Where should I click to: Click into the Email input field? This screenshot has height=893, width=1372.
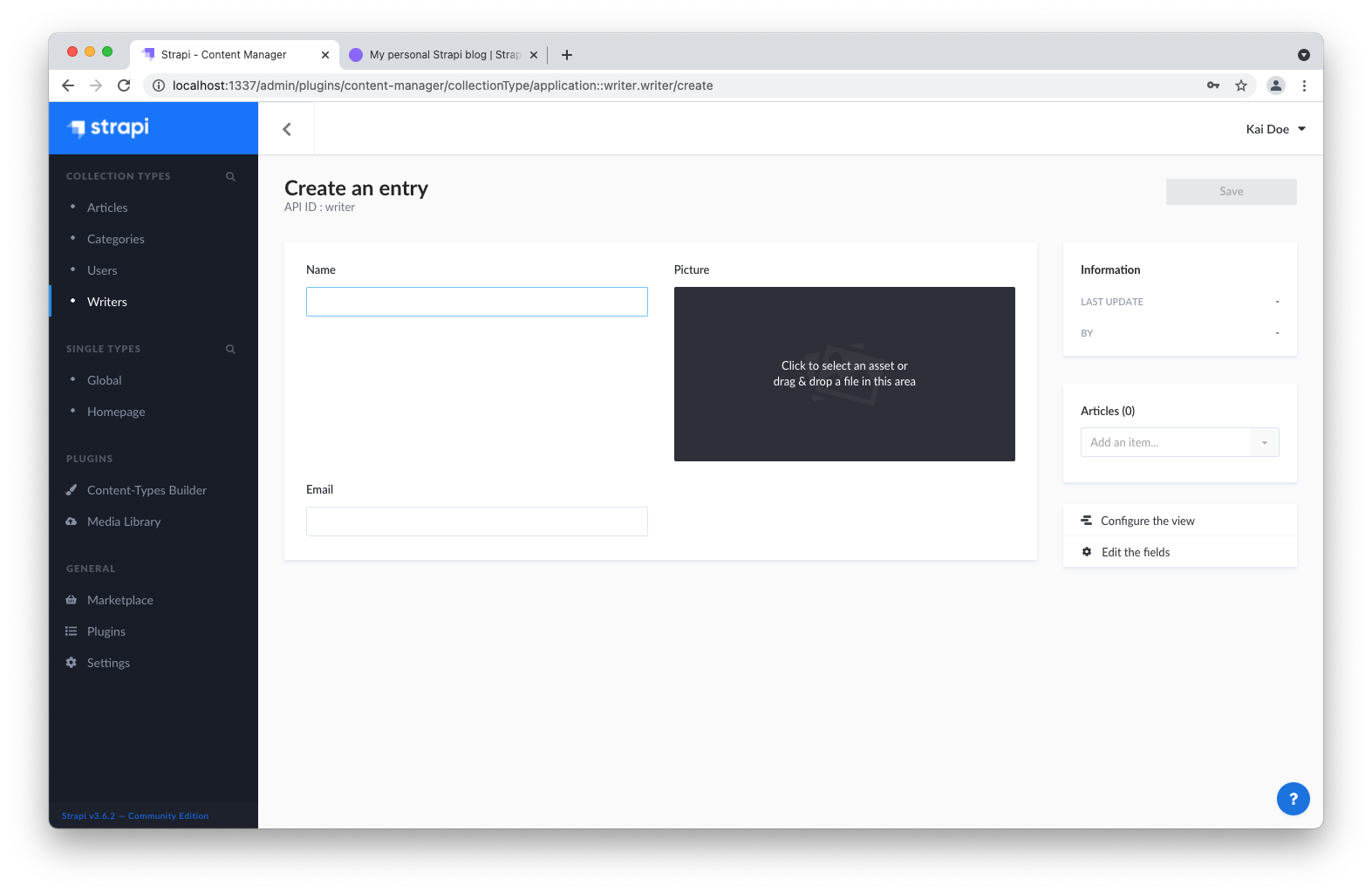(476, 521)
